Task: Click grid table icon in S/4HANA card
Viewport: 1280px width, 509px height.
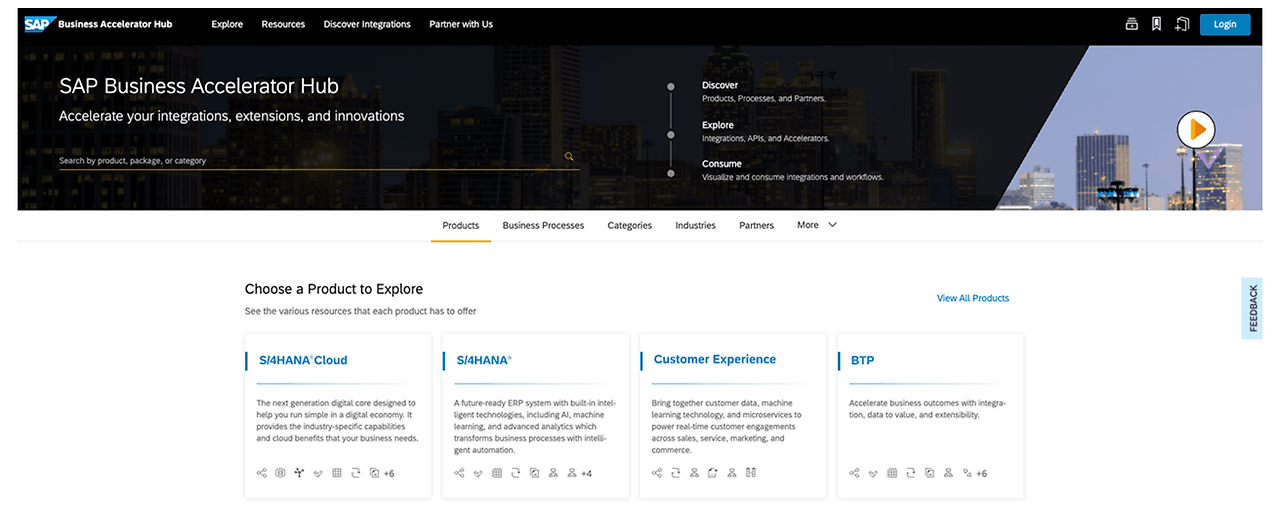Action: tap(497, 473)
